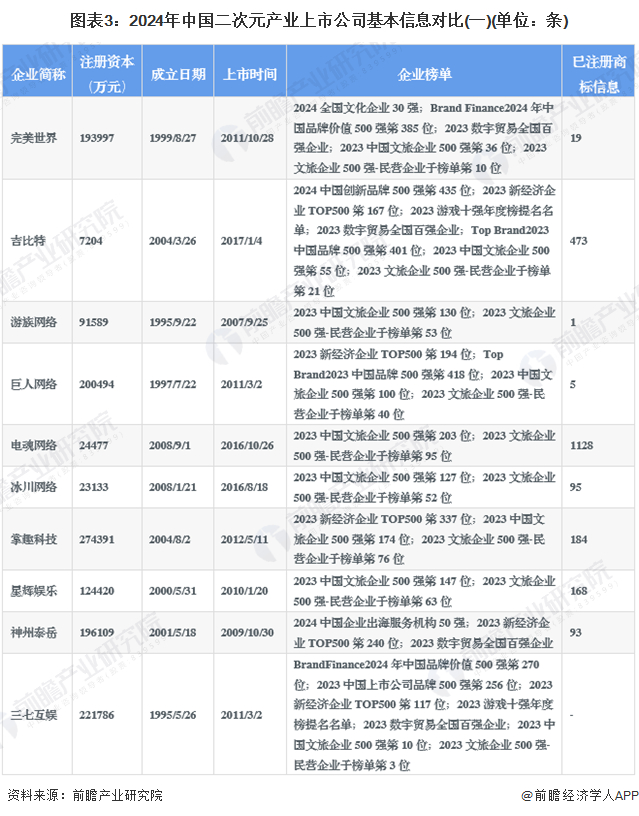This screenshot has width=639, height=816.
Task: Click founding date '2001/5/18'
Action: (173, 632)
